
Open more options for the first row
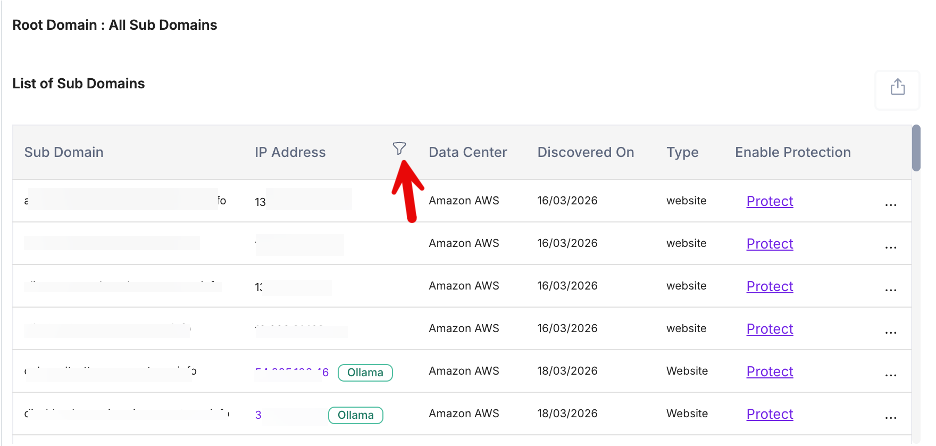890,204
